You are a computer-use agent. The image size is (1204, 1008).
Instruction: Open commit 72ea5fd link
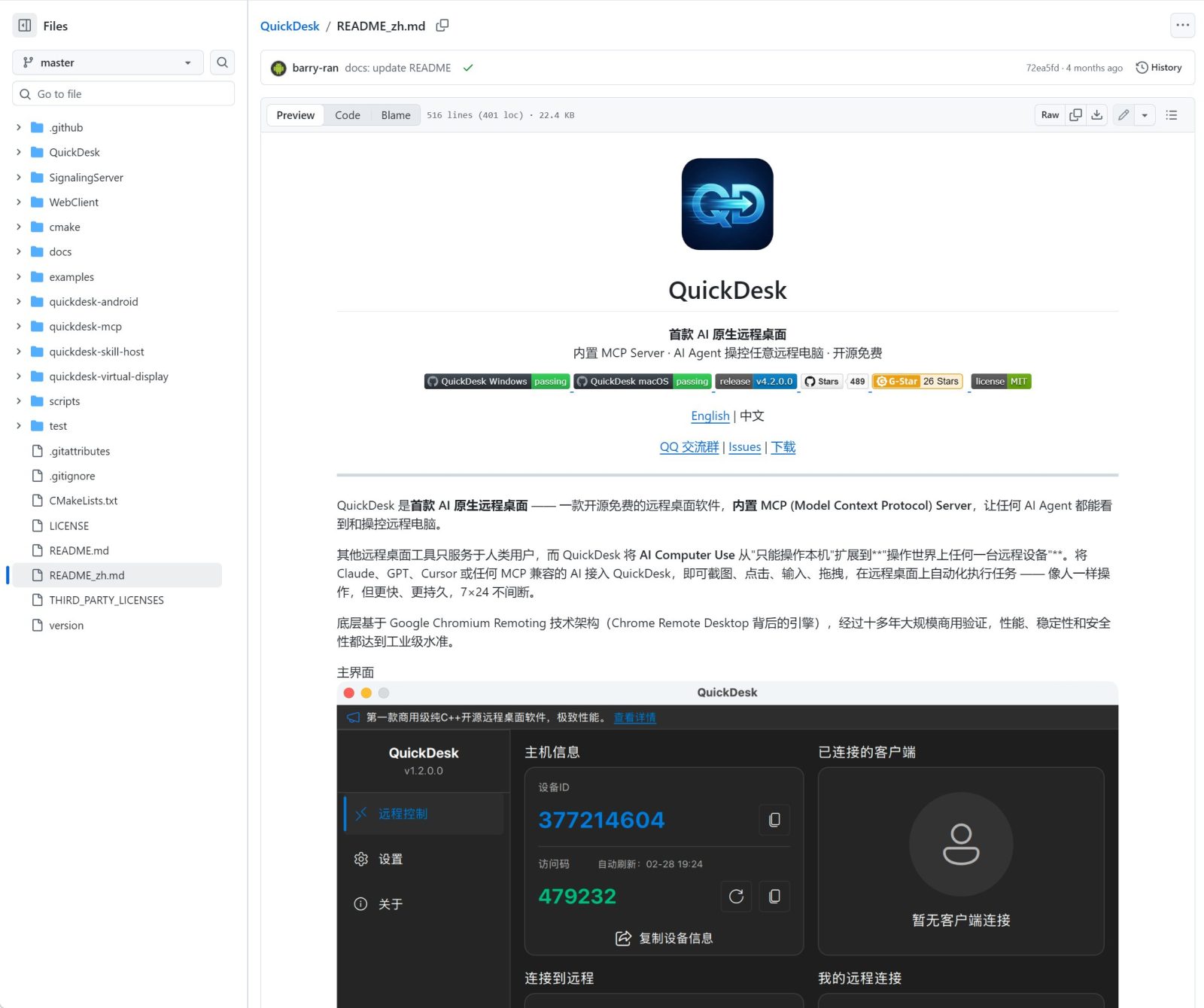click(x=1042, y=68)
